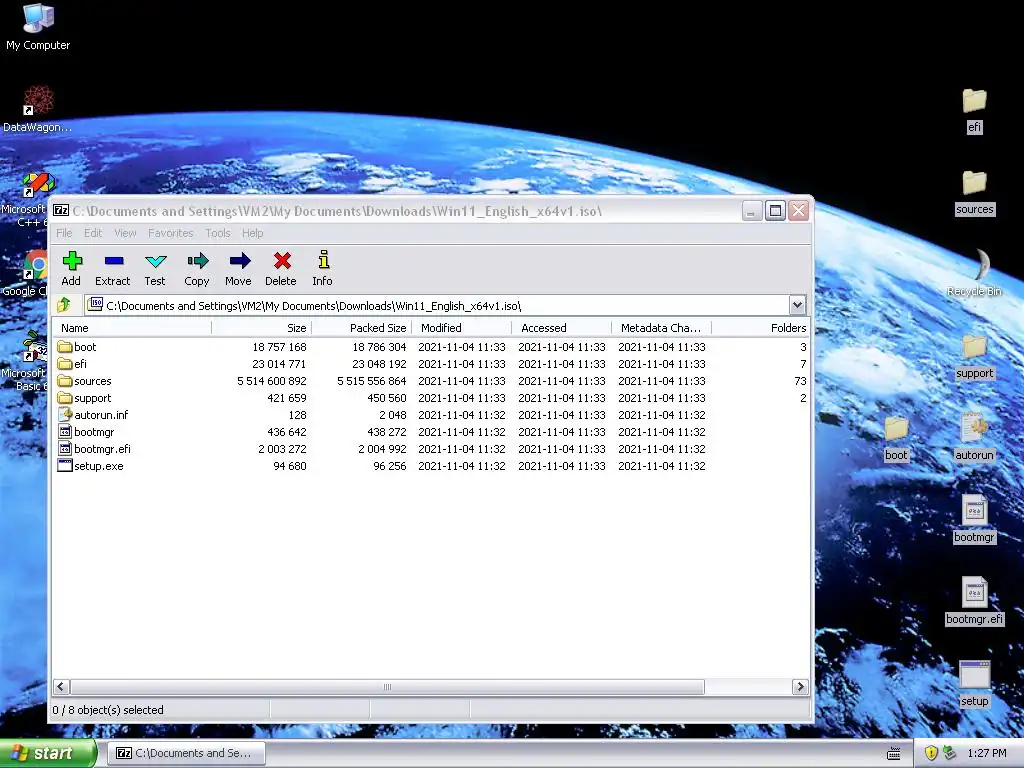Select the bootmgr.efi file icon
The width and height of the screenshot is (1024, 768).
(65, 449)
